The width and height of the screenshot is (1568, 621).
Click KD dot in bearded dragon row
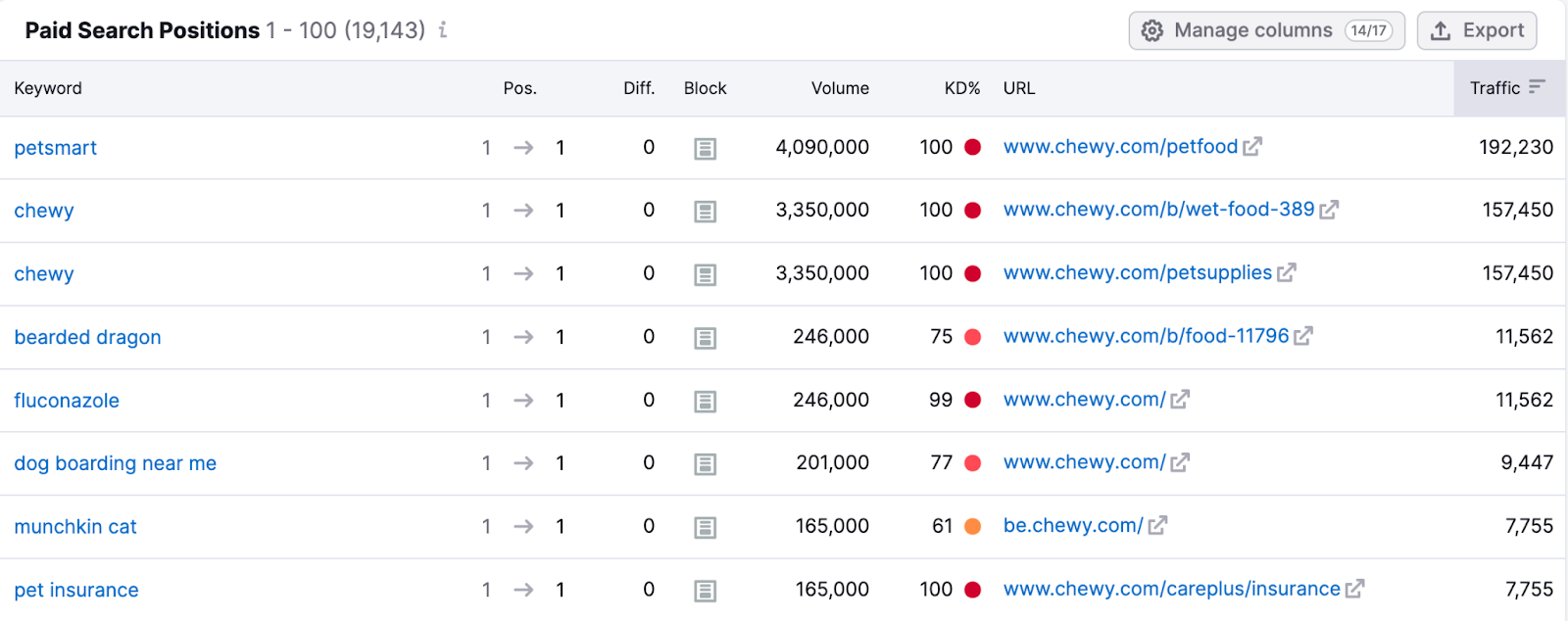[x=973, y=336]
